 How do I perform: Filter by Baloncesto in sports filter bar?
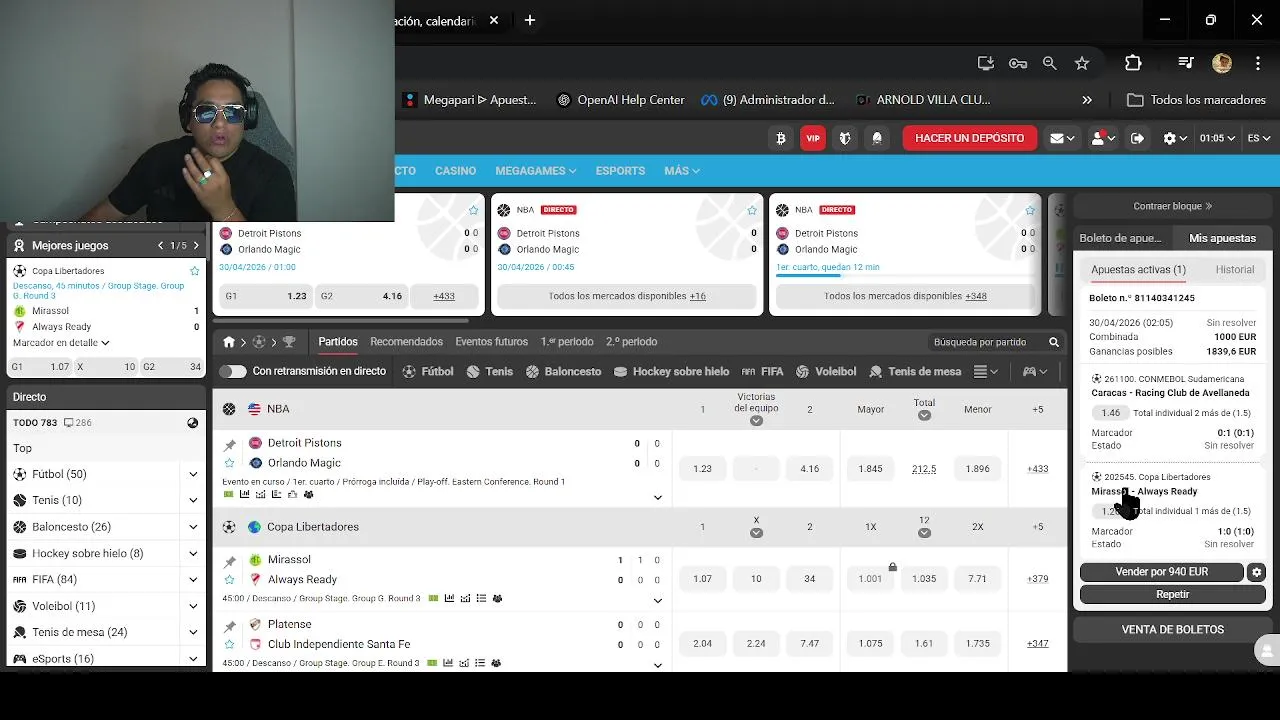563,371
